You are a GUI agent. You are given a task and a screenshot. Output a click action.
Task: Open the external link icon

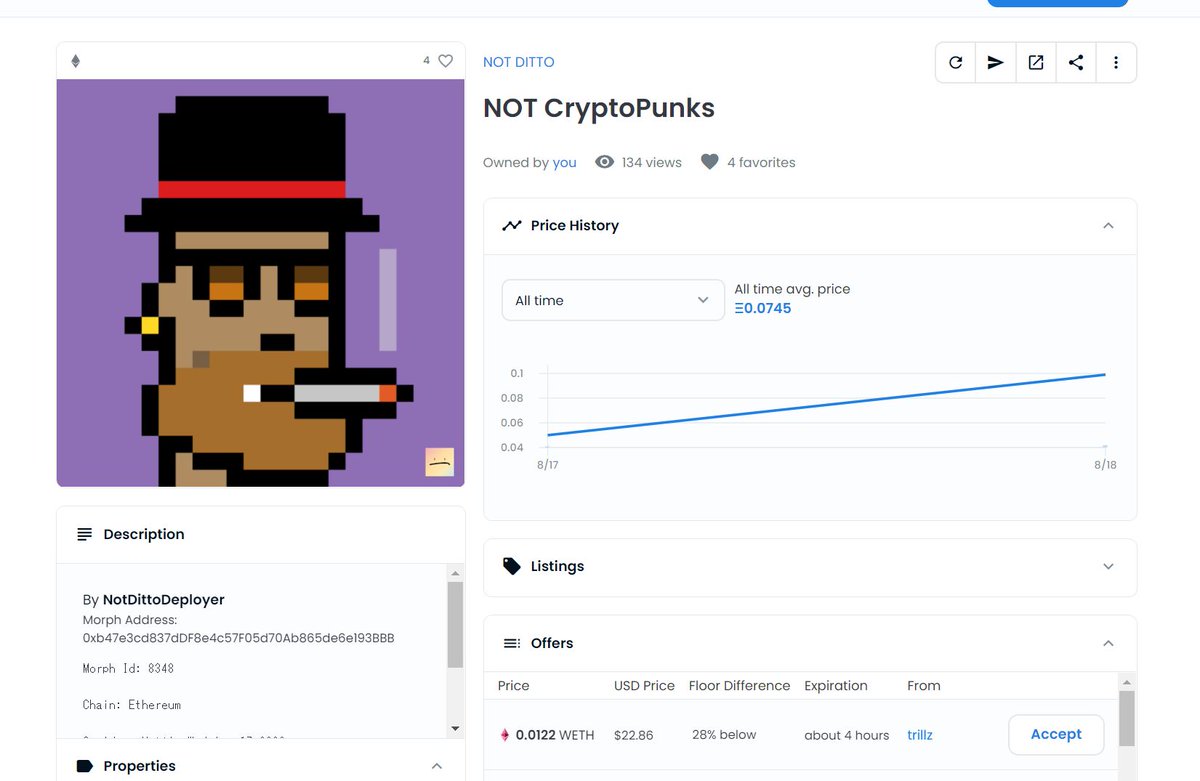coord(1036,62)
